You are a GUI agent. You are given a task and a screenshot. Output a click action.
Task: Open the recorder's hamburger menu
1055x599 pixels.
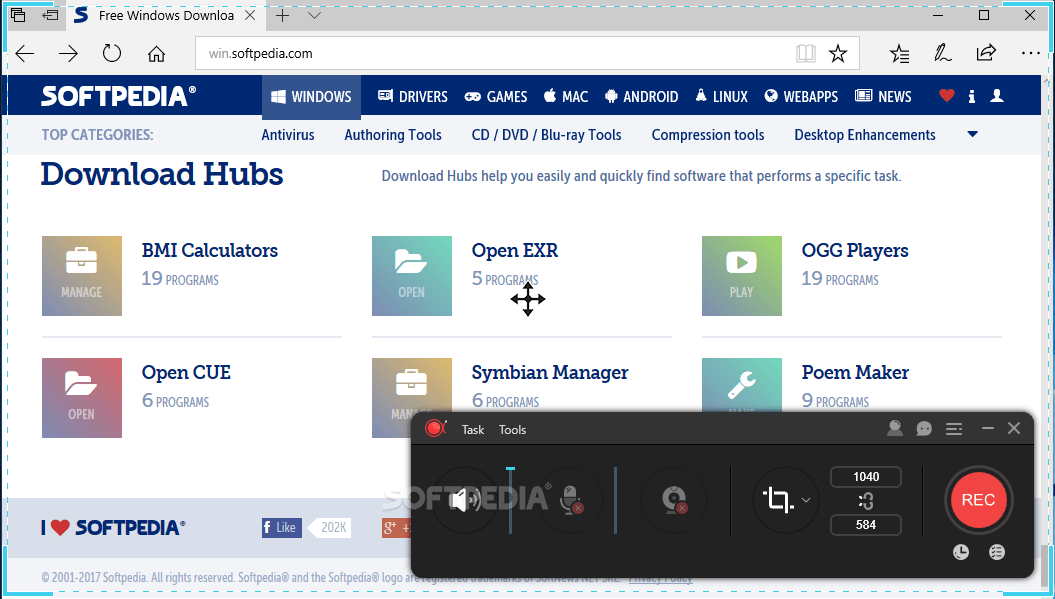click(x=954, y=428)
